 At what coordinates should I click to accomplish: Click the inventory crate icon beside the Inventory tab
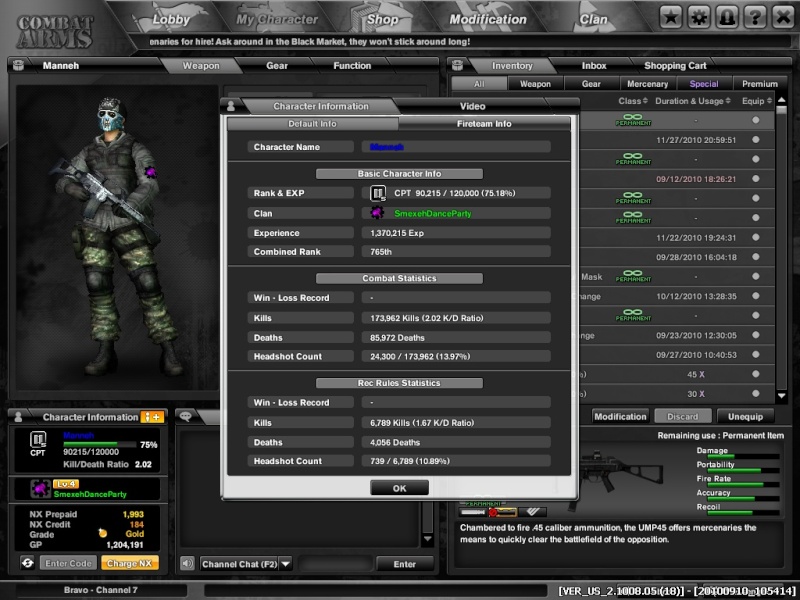click(x=457, y=65)
